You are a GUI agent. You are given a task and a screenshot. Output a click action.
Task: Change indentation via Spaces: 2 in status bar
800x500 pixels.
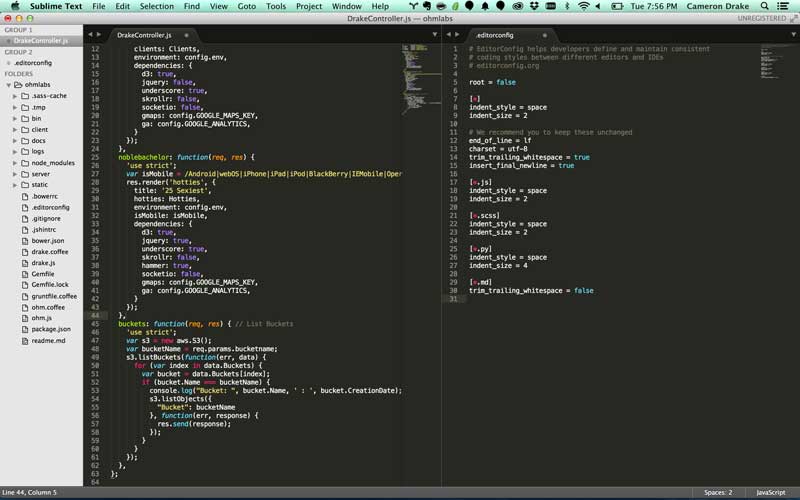click(x=718, y=492)
